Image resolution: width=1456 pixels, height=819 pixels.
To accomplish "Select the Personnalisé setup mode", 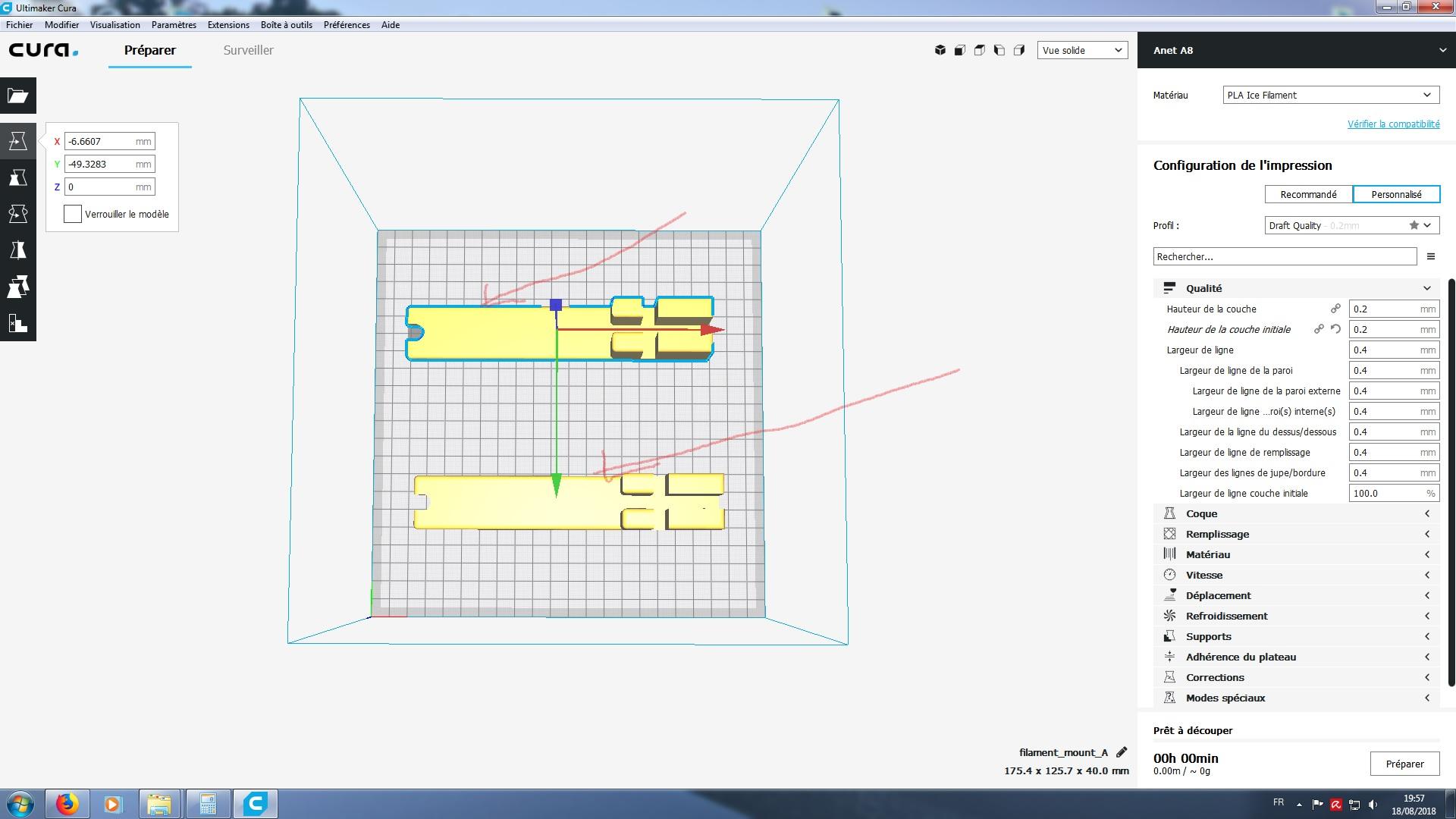I will [x=1396, y=194].
